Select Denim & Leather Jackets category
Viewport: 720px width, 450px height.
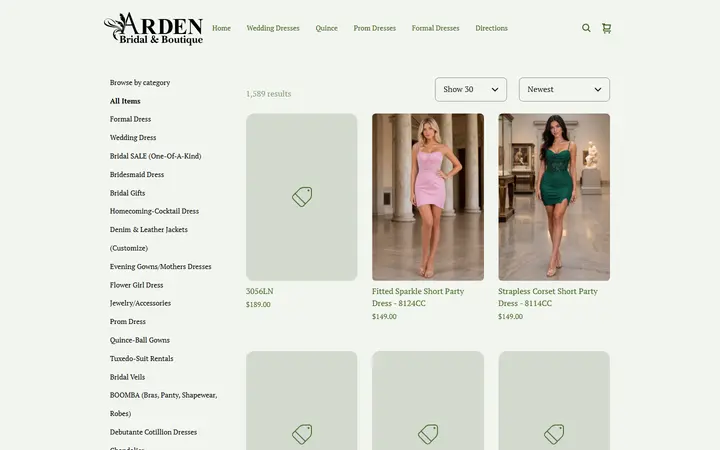tap(149, 238)
